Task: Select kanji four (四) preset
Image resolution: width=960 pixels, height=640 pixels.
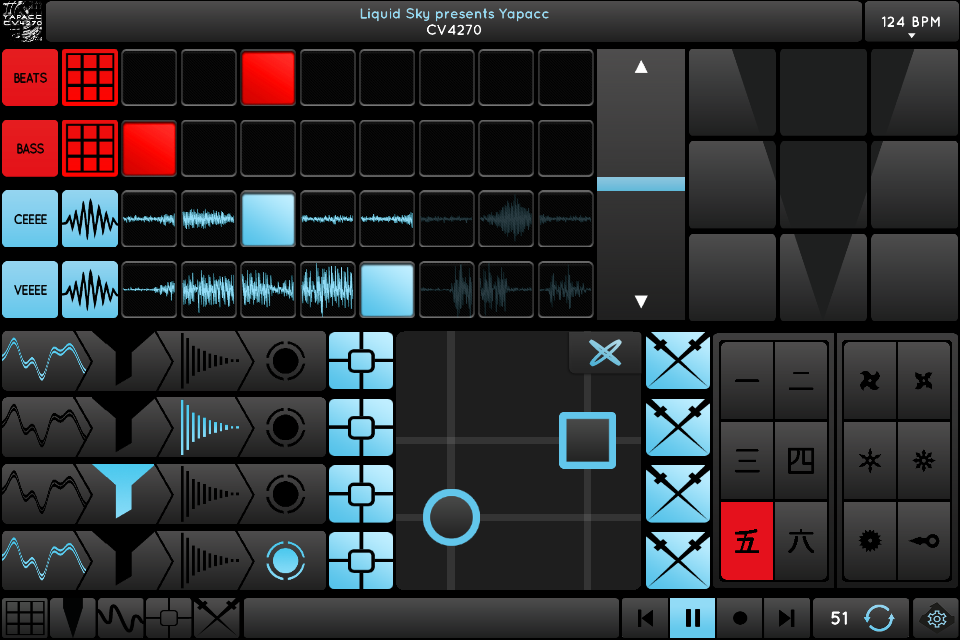Action: click(x=801, y=461)
